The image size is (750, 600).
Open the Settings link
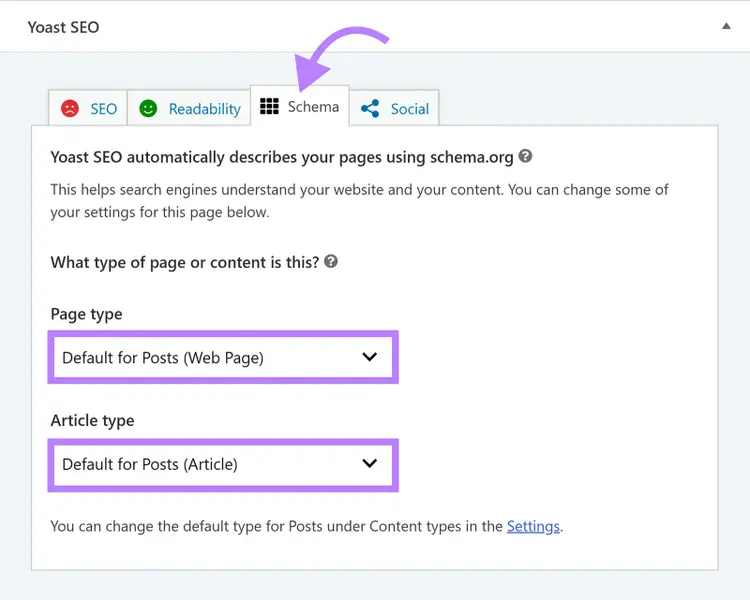pyautogui.click(x=533, y=526)
